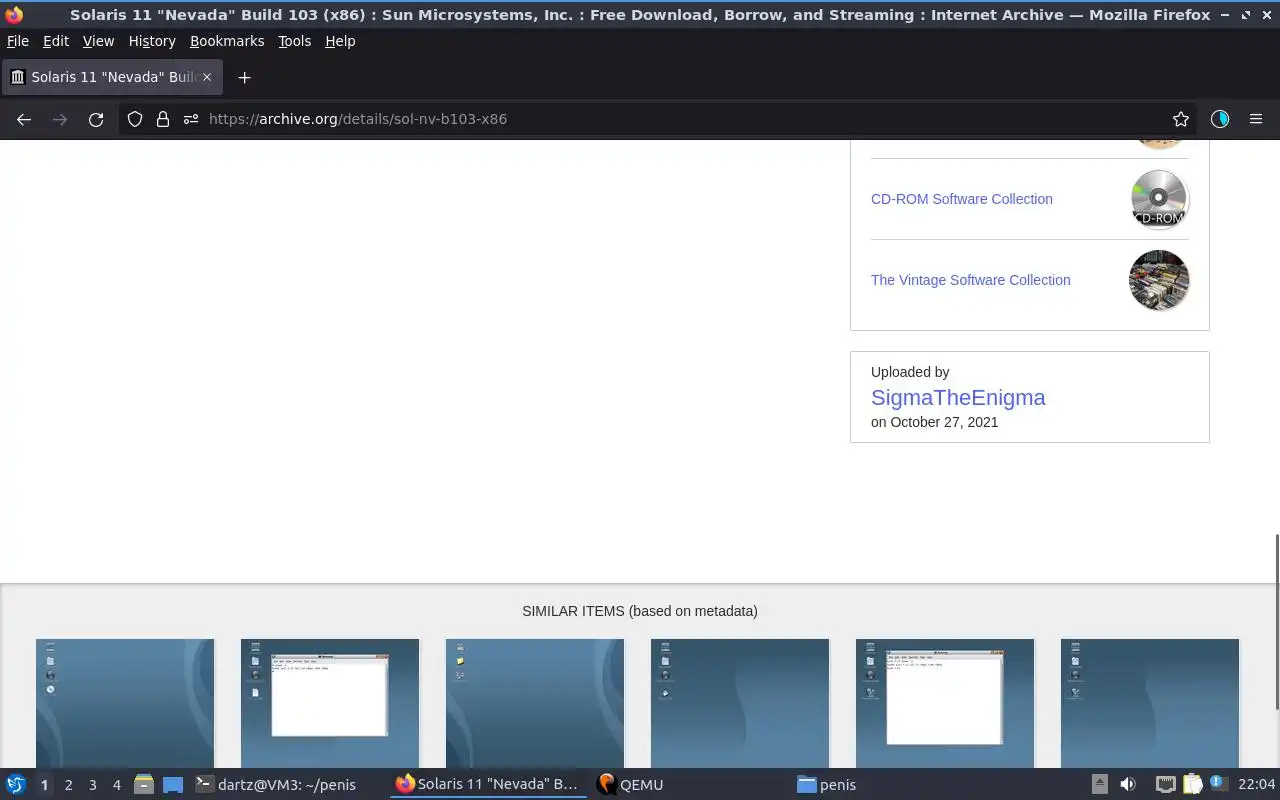Click the page vertical scrollbar thumb
This screenshot has width=1280, height=800.
1276,621
